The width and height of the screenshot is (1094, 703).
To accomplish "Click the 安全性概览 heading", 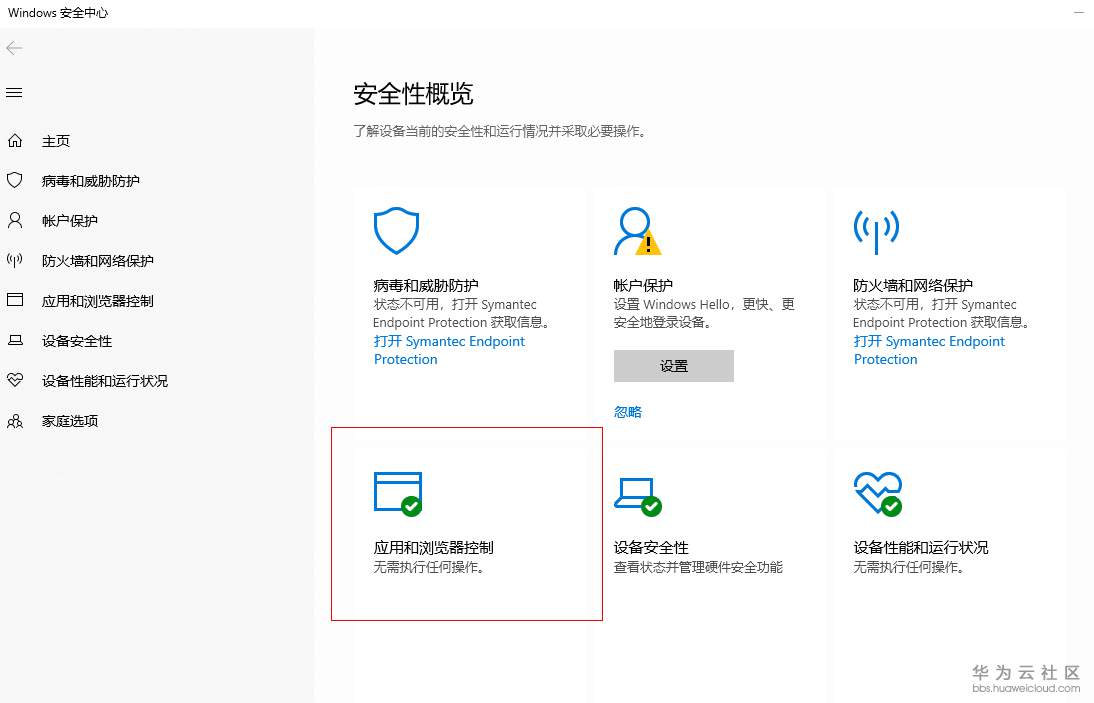I will point(413,93).
